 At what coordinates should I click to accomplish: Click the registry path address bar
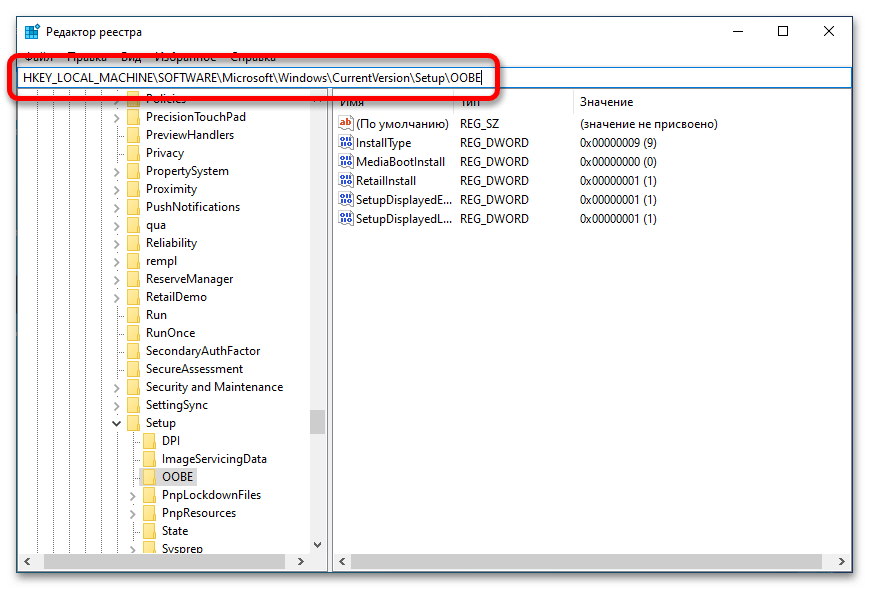click(434, 78)
